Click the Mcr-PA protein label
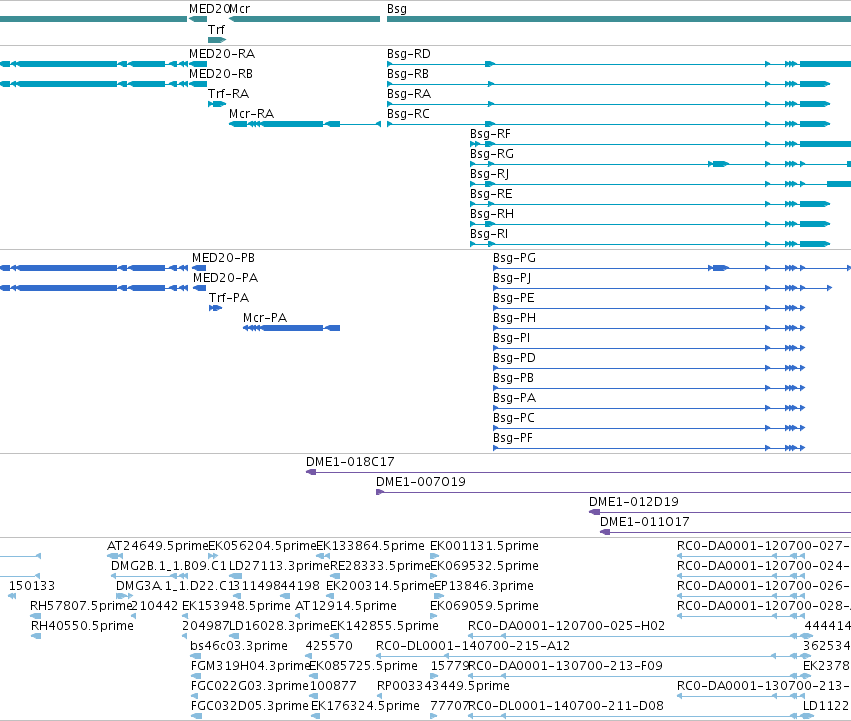Image resolution: width=851 pixels, height=721 pixels. click(265, 318)
